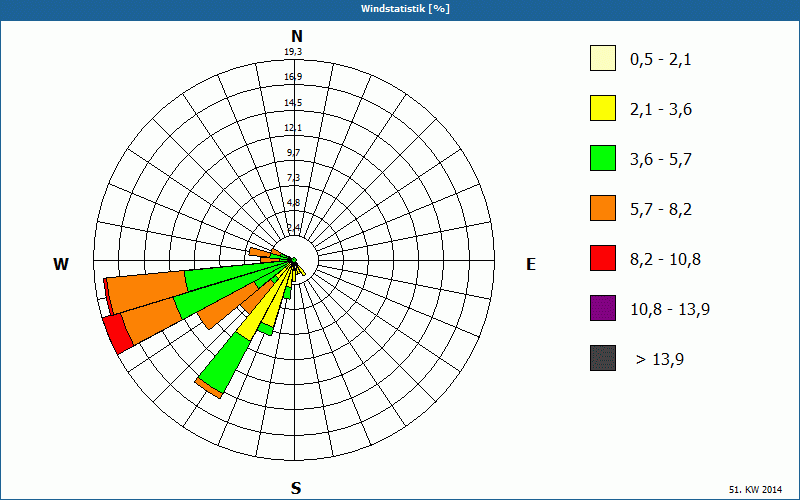Click the legend label '5,7 - 8,2'
This screenshot has height=500, width=800.
661,210
